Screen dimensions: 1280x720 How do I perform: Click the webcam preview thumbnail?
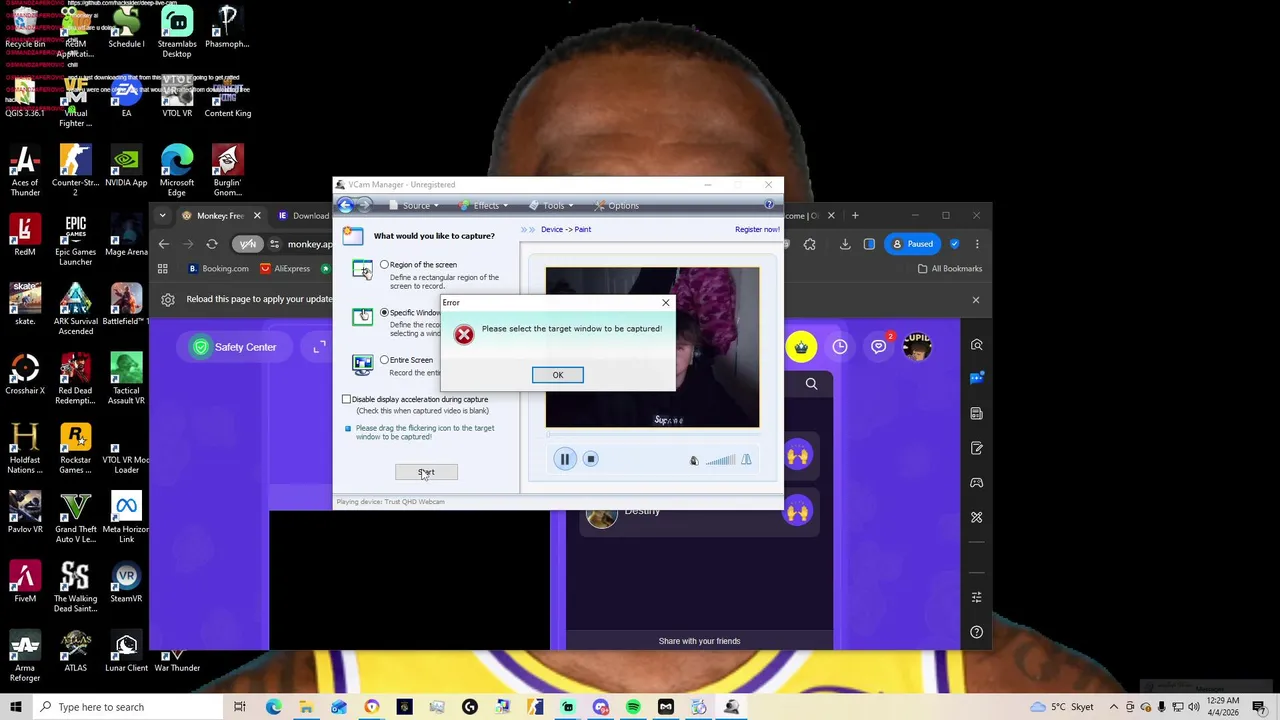652,347
